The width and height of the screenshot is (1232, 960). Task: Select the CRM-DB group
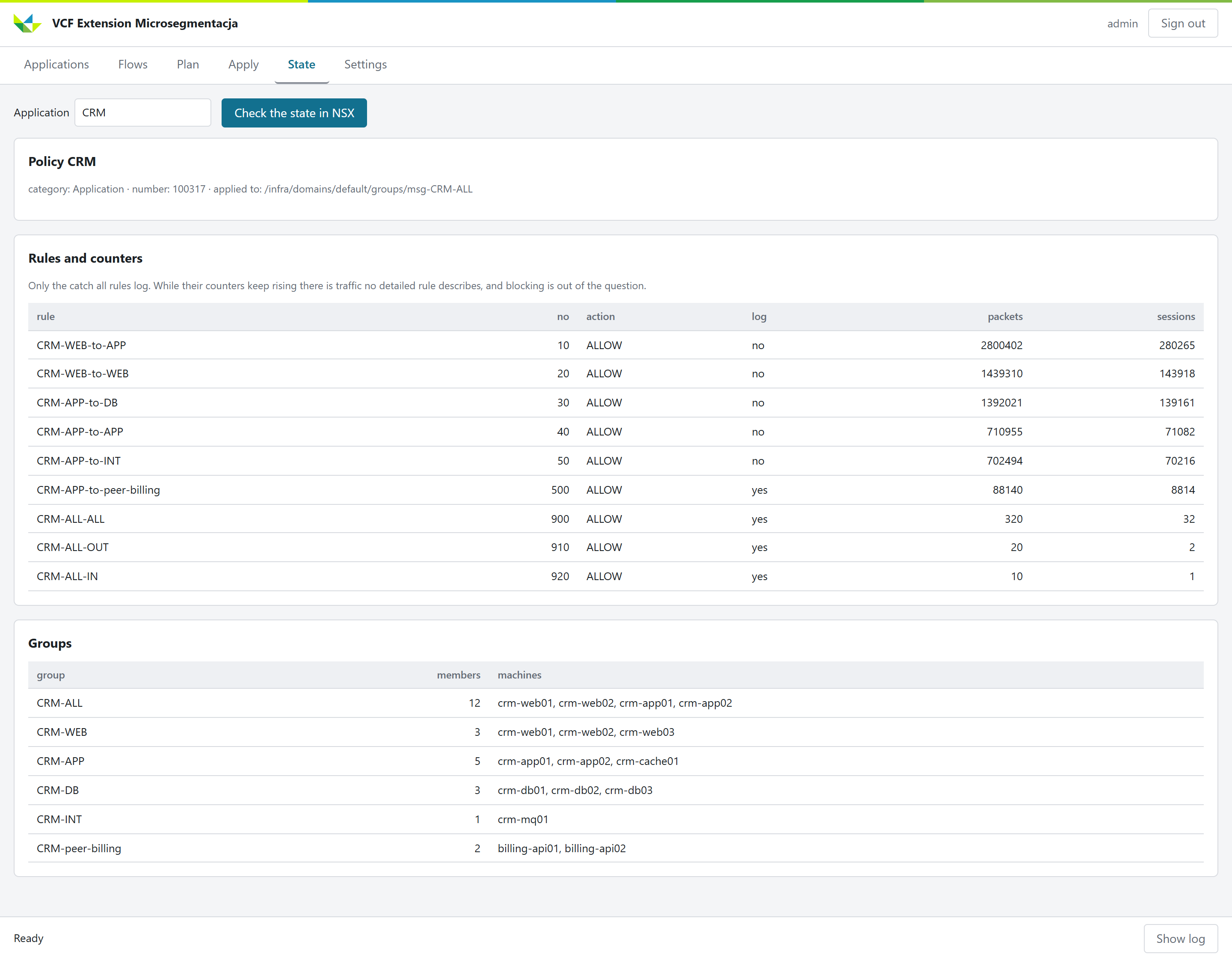[x=616, y=790]
